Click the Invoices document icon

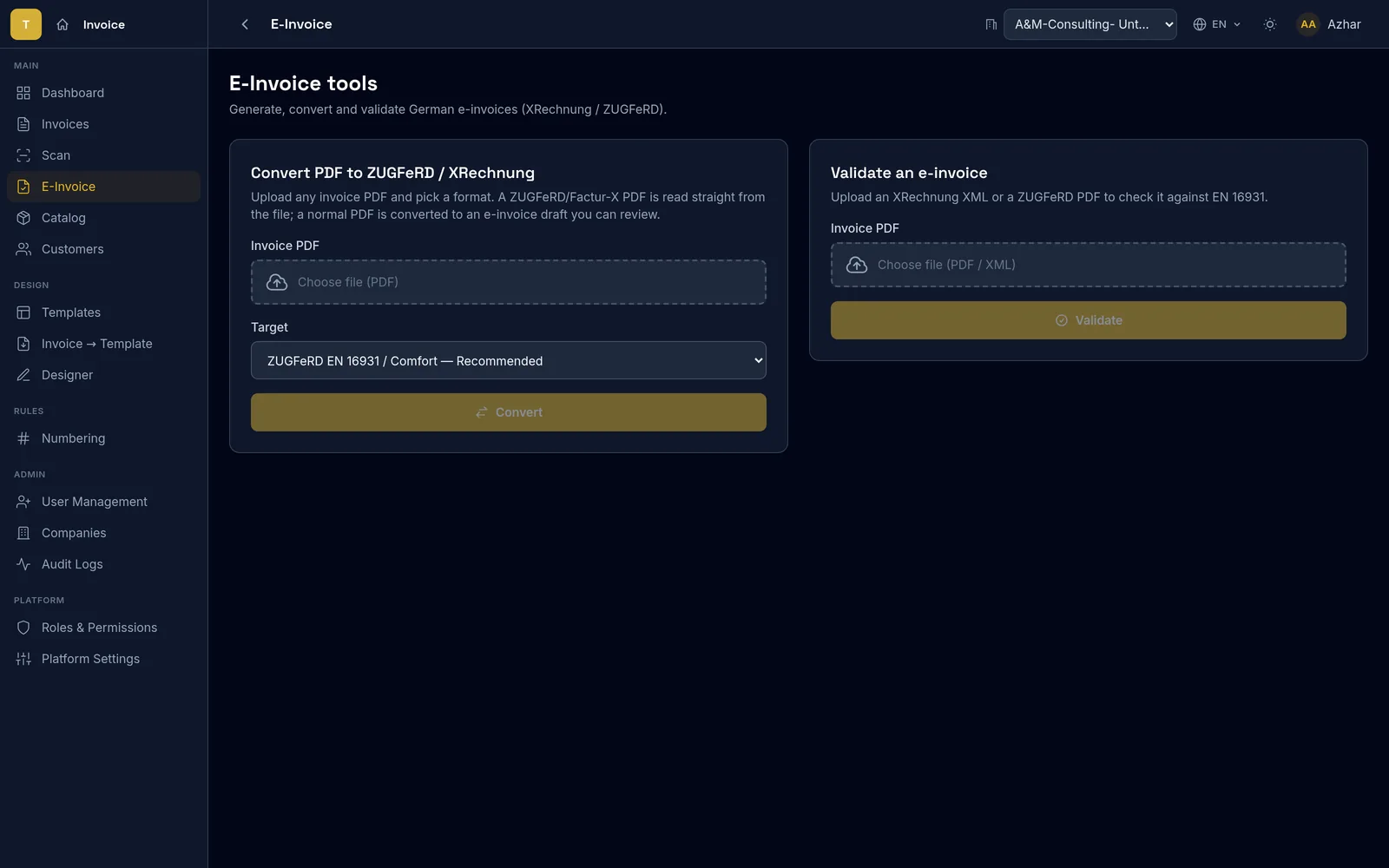(23, 124)
